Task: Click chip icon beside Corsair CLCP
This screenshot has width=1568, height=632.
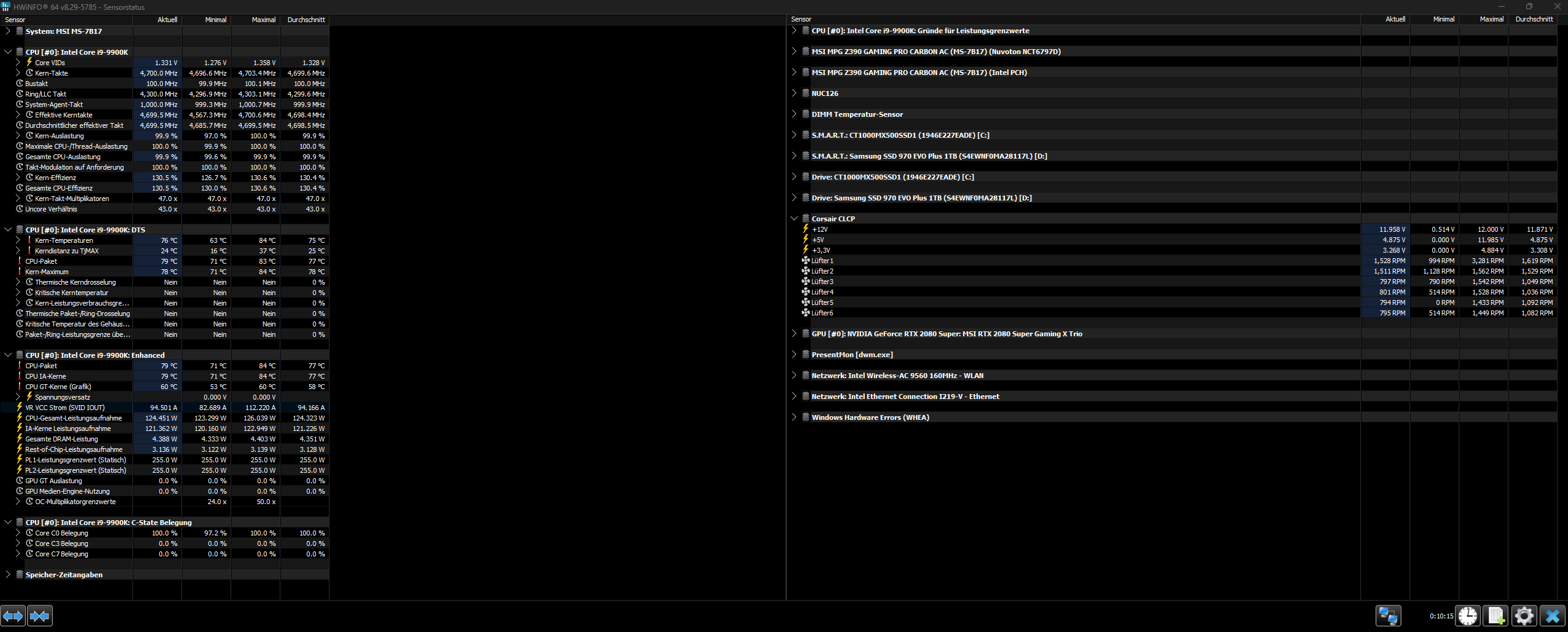Action: click(x=806, y=218)
